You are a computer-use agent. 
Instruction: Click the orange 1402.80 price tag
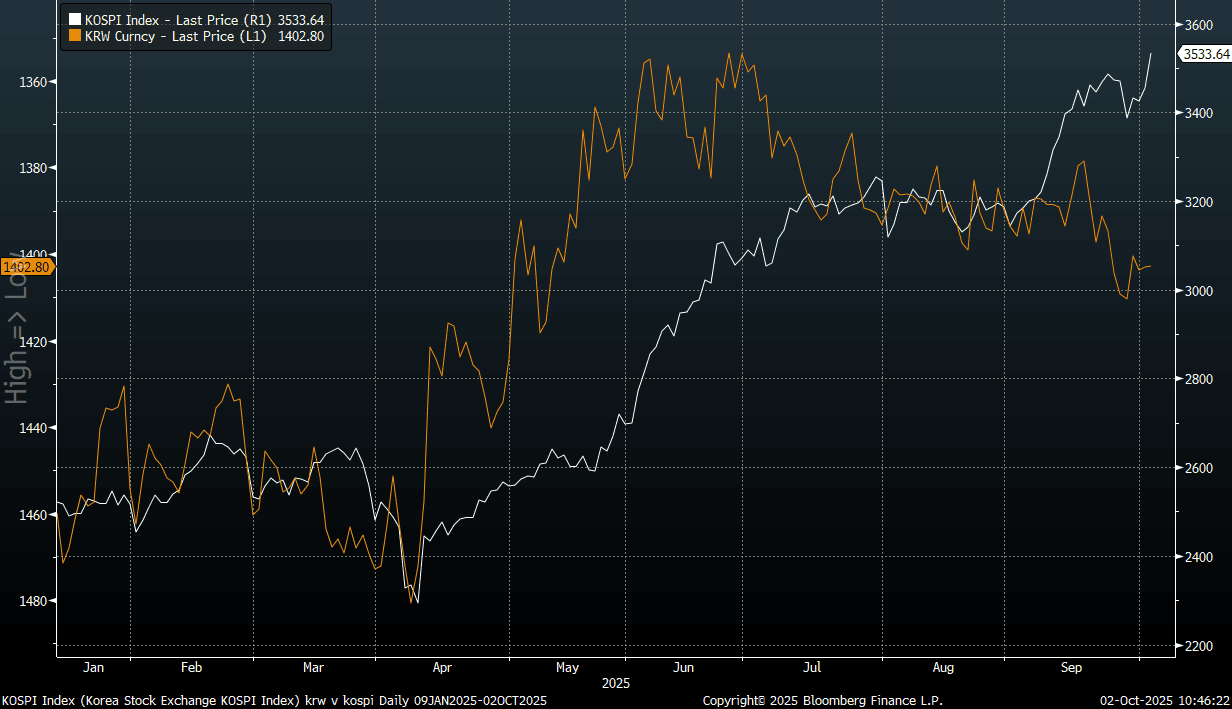(27, 267)
